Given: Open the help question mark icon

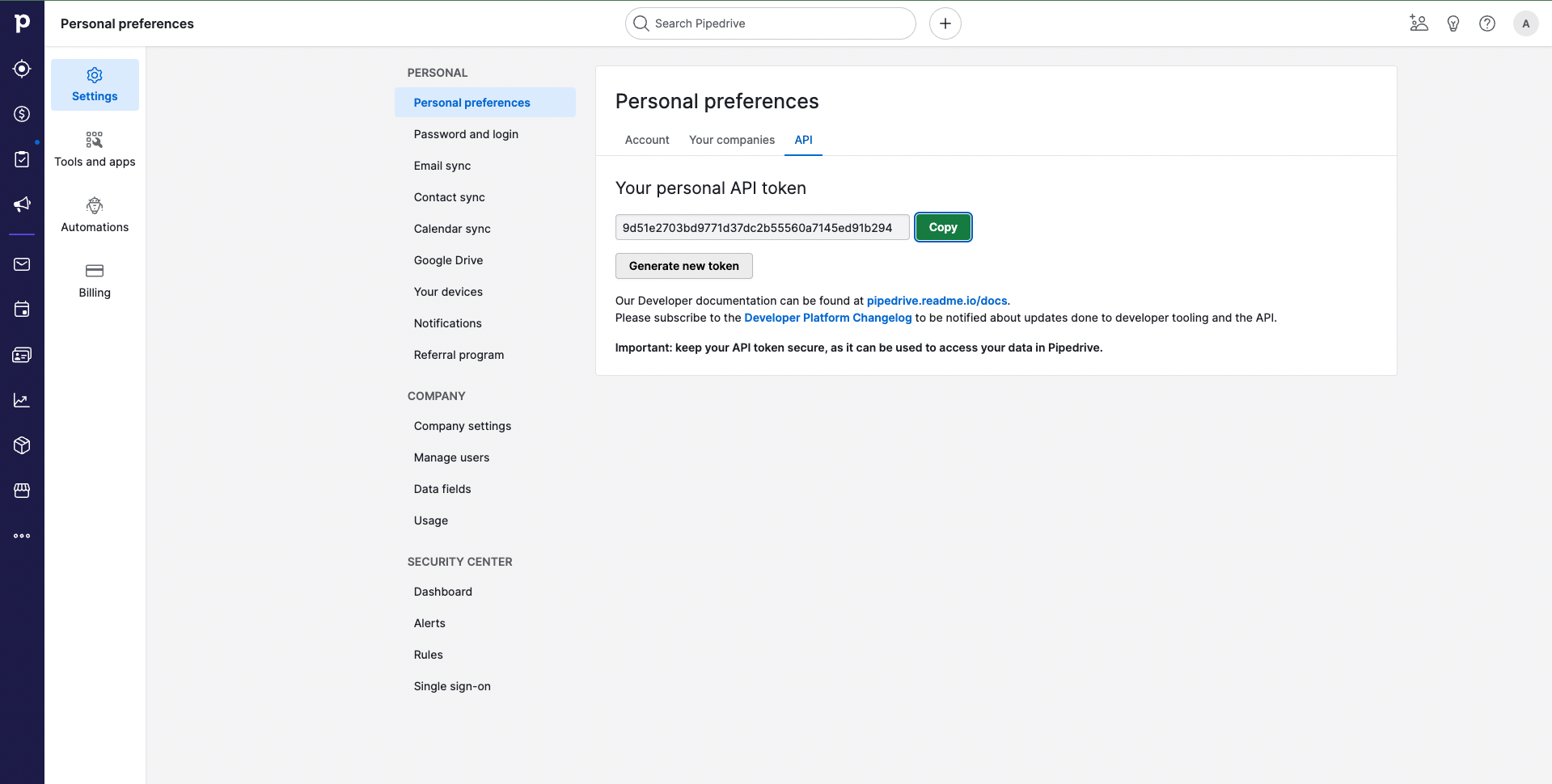Looking at the screenshot, I should click(1486, 23).
